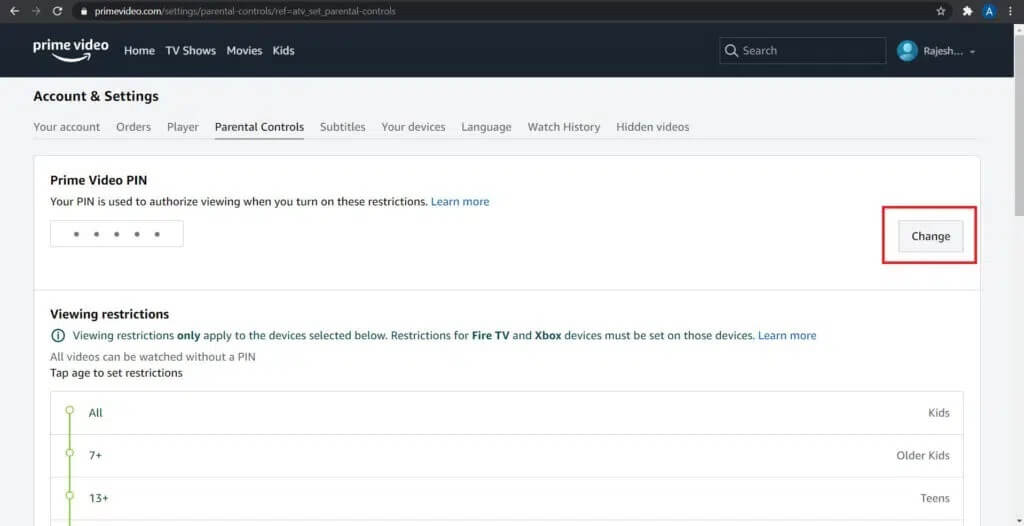Click the info icon near Viewing restrictions
Viewport: 1024px width, 526px height.
click(58, 336)
